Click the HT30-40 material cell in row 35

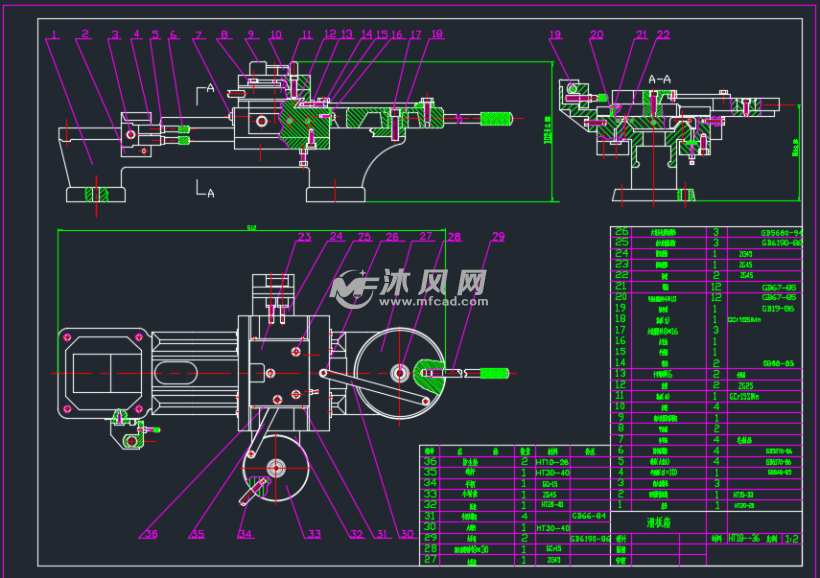552,473
